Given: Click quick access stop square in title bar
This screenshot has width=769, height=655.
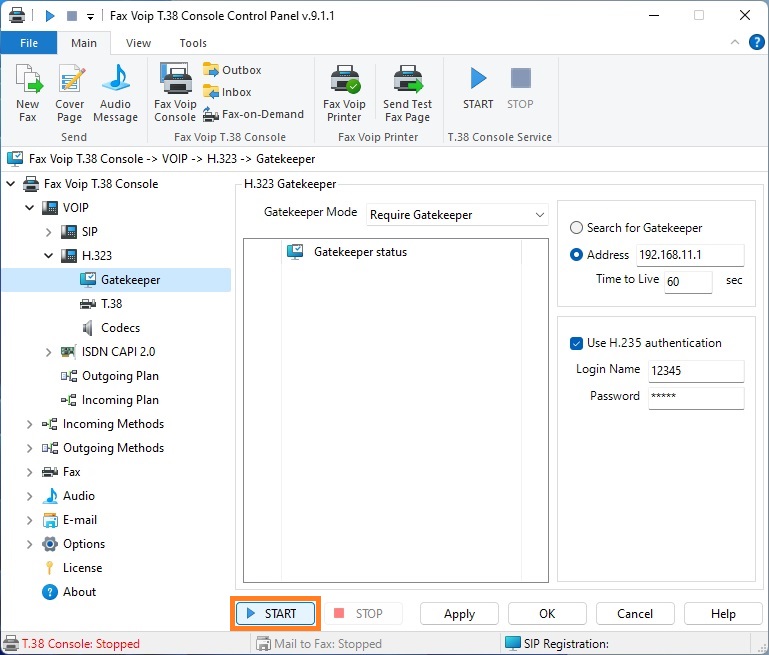Looking at the screenshot, I should (72, 16).
